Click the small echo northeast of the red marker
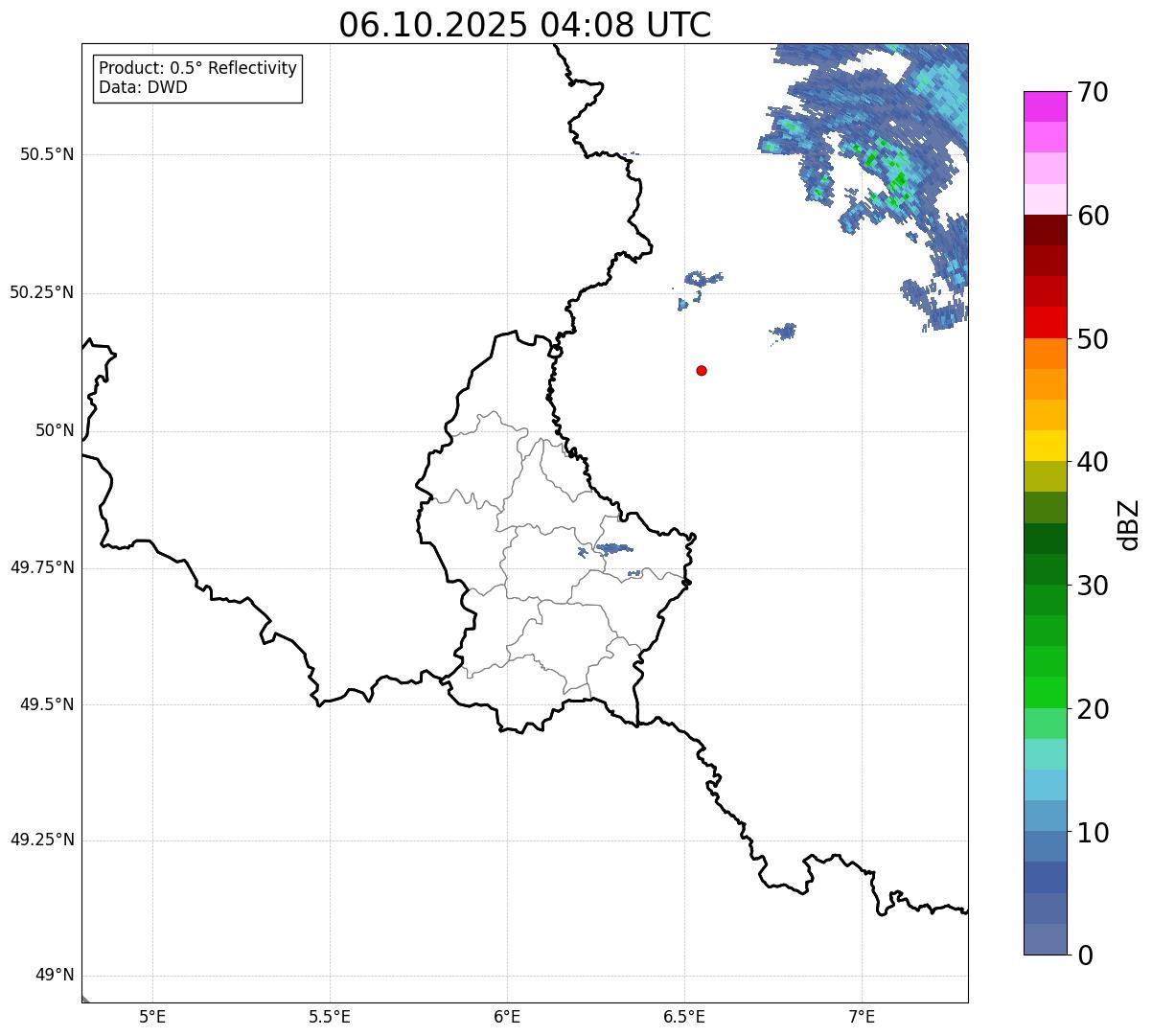Screen dimensions: 1152x1036 pos(784,332)
